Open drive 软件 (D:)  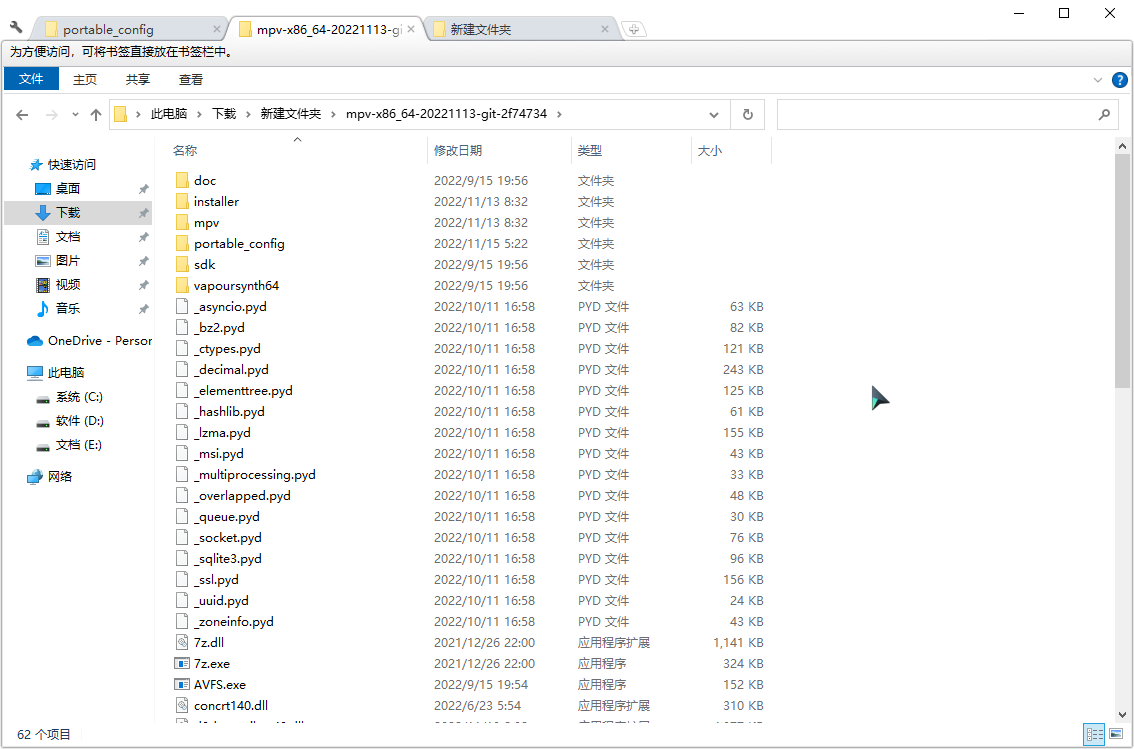tap(78, 421)
